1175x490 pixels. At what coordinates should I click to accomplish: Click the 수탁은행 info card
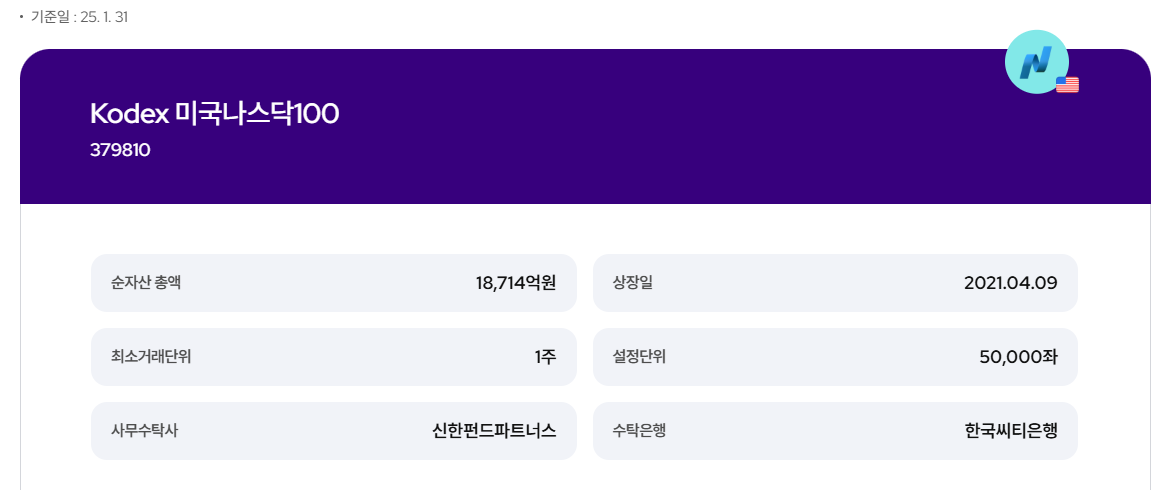pyautogui.click(x=835, y=431)
